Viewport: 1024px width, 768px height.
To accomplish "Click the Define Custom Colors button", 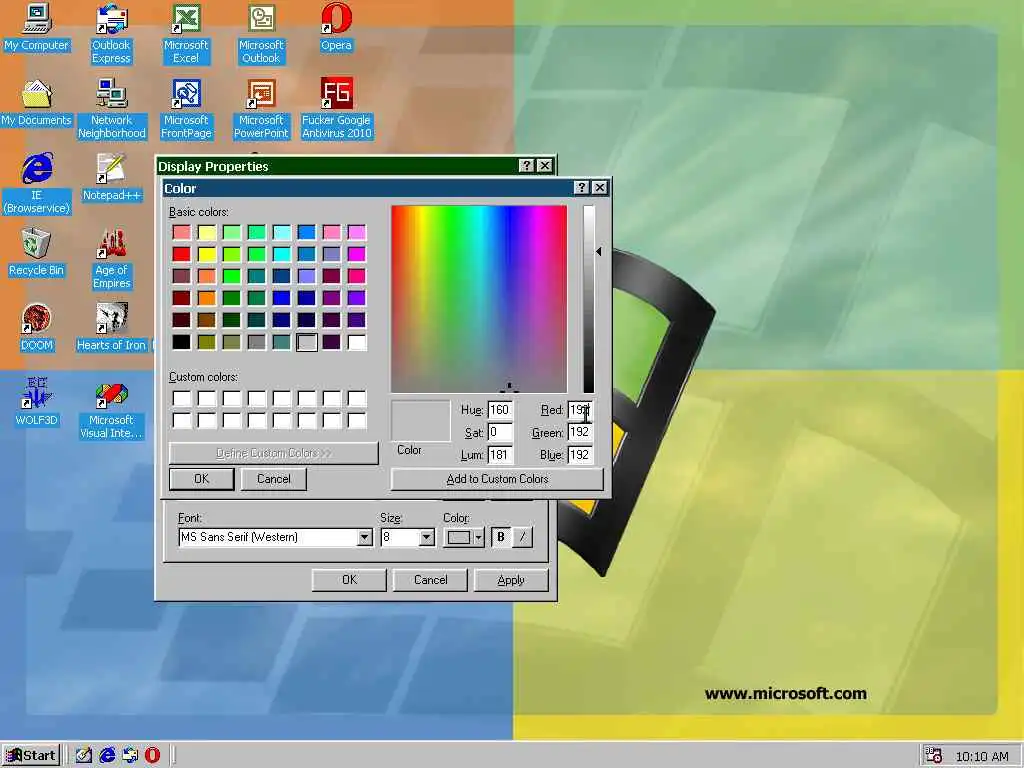I will click(x=274, y=453).
